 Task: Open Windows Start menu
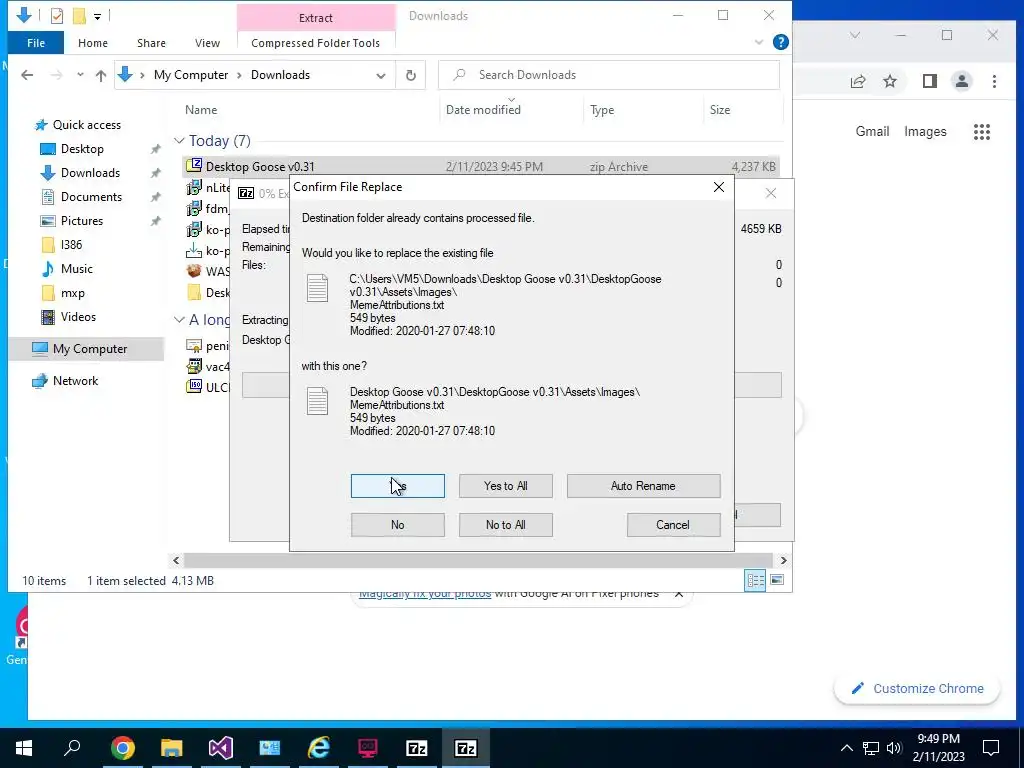[24, 748]
